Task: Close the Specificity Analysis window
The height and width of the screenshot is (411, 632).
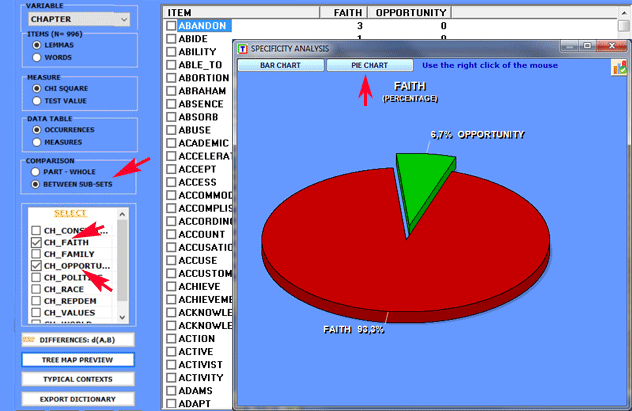Action: [611, 46]
